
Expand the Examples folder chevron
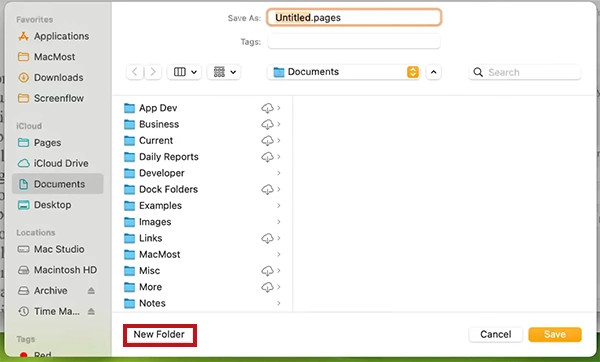pyautogui.click(x=279, y=205)
